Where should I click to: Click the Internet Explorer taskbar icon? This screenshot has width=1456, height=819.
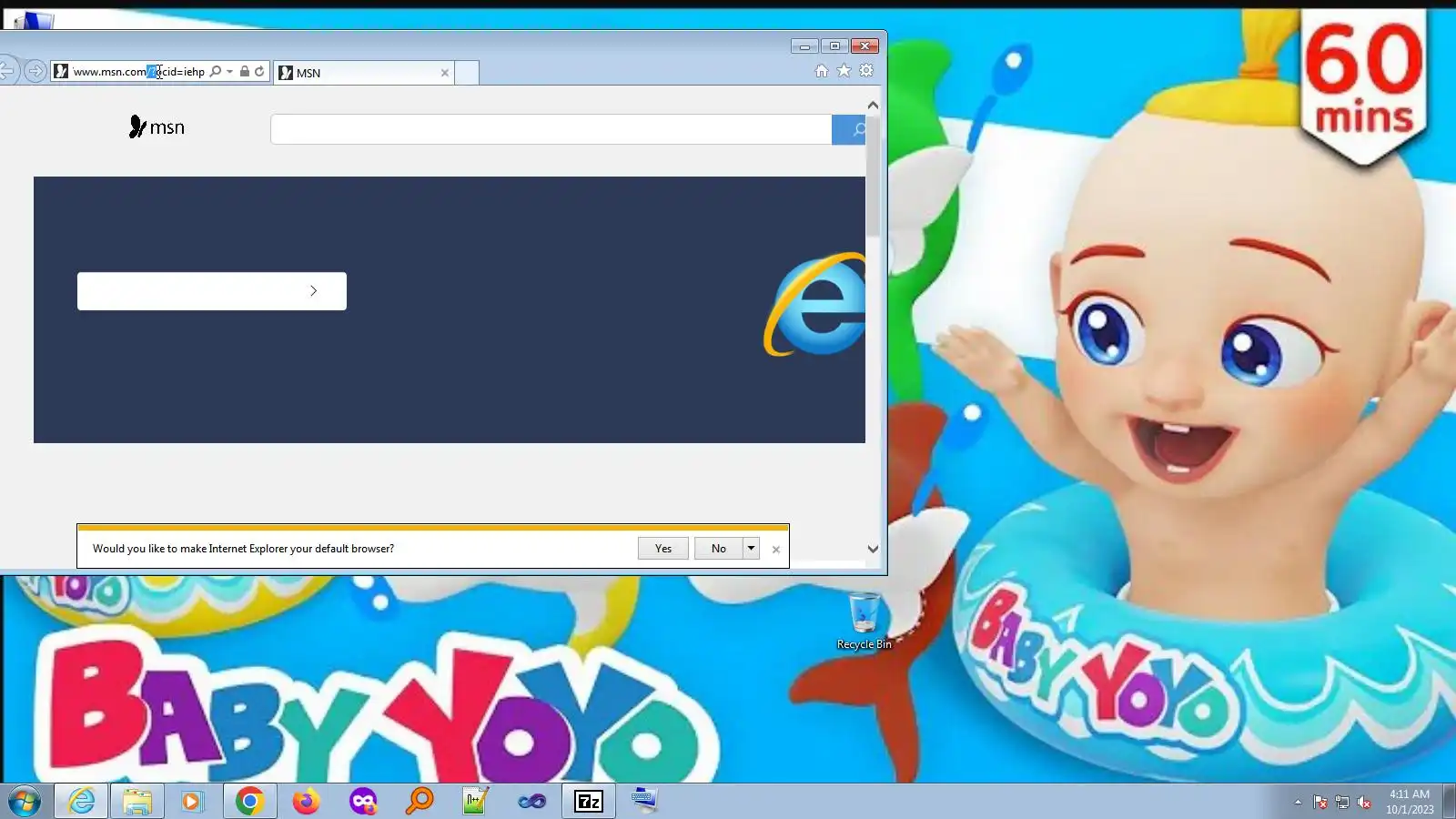tap(81, 802)
